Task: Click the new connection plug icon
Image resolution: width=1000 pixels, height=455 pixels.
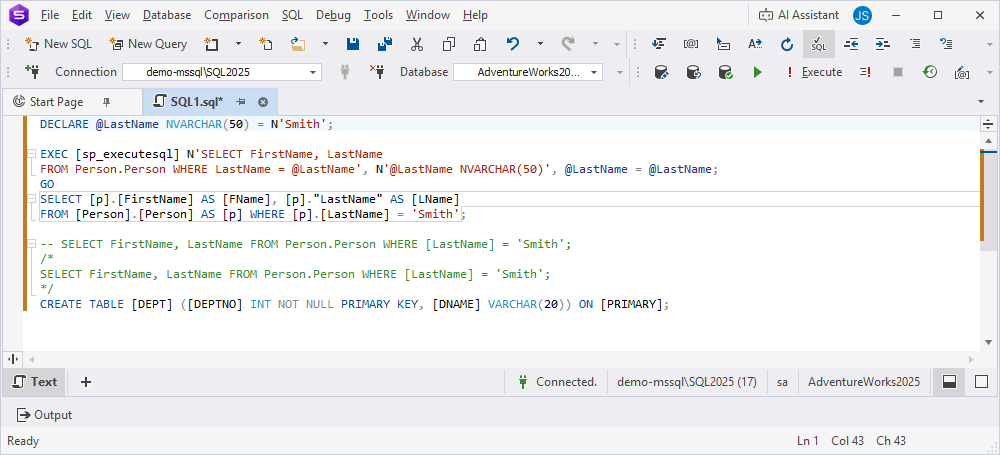Action: (32, 71)
